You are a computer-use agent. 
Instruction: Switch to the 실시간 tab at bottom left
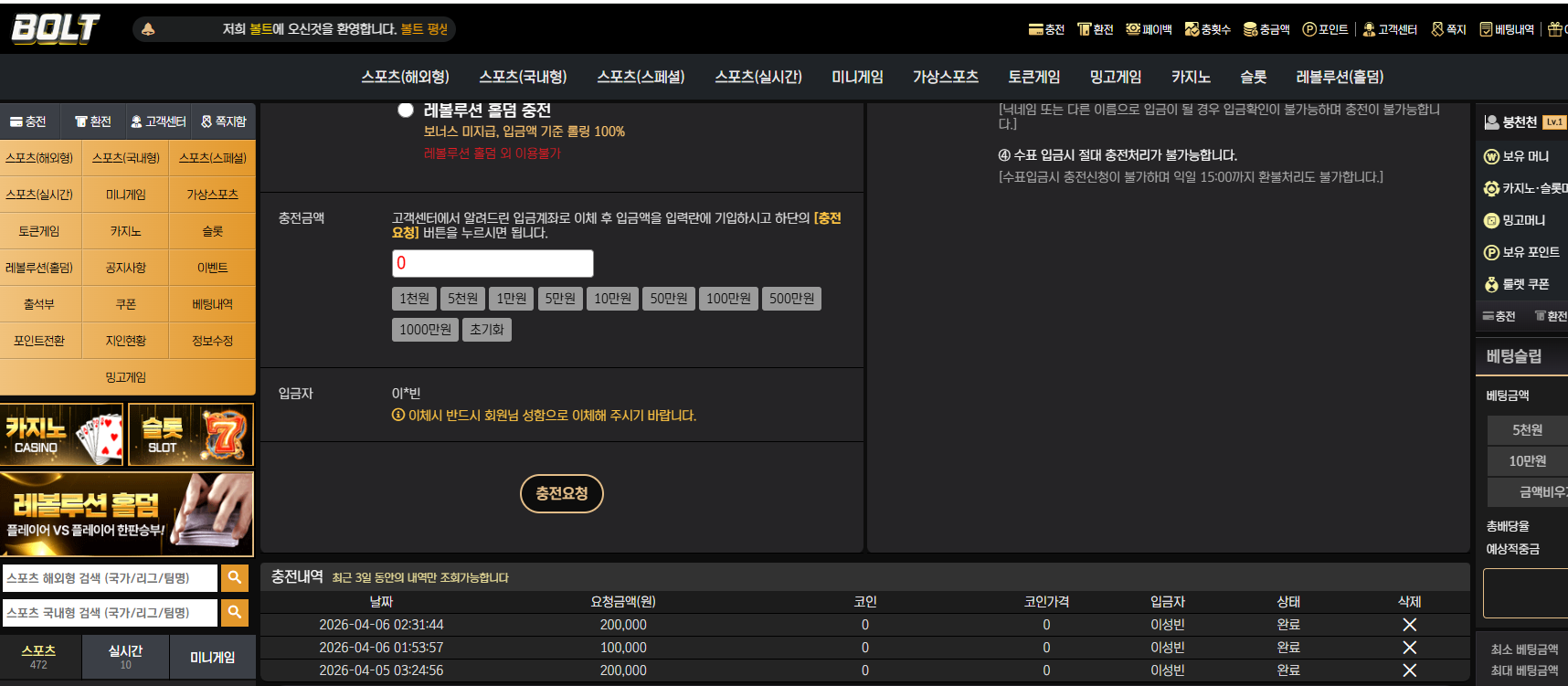(x=125, y=657)
